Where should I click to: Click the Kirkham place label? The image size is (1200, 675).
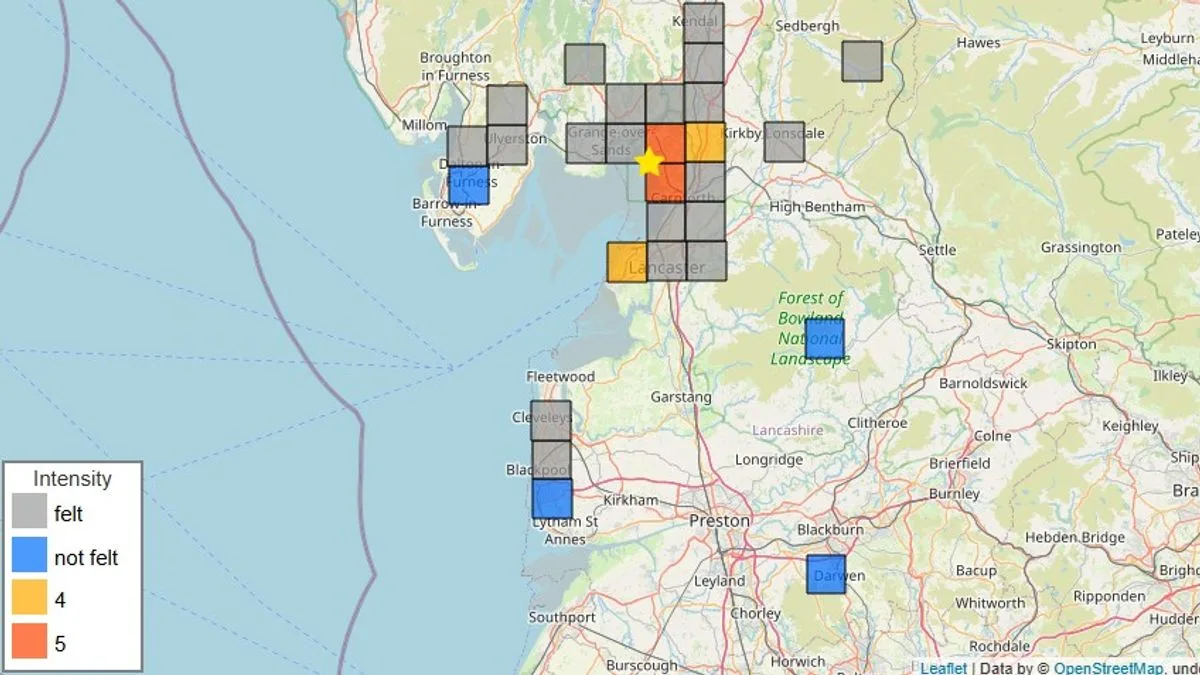pyautogui.click(x=631, y=500)
